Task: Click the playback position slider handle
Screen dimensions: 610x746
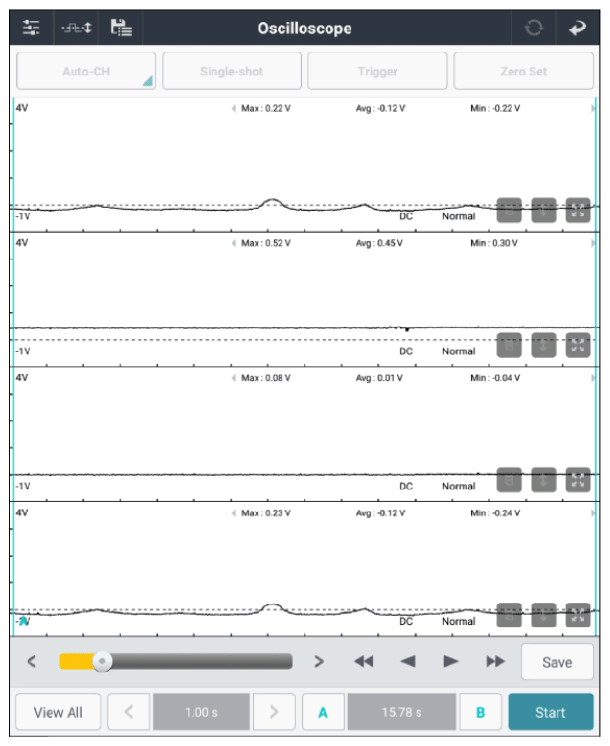Action: pyautogui.click(x=100, y=661)
